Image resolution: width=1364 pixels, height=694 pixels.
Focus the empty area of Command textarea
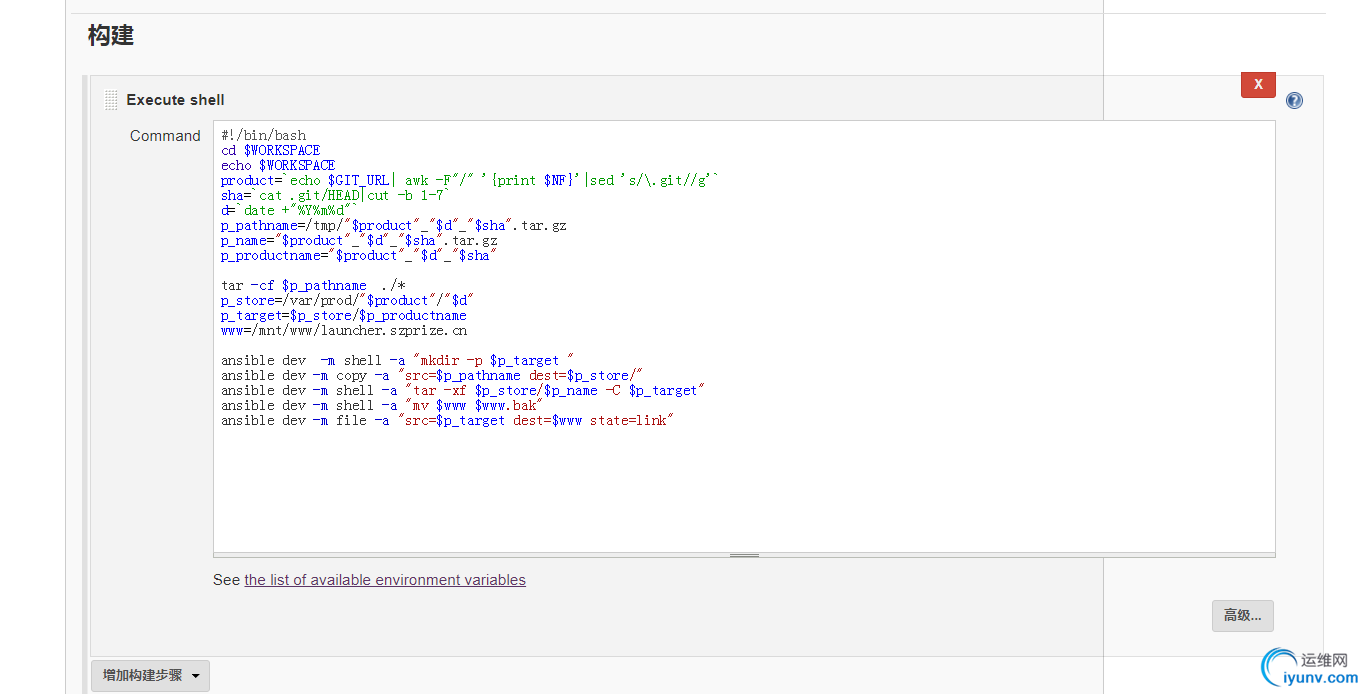coord(744,490)
